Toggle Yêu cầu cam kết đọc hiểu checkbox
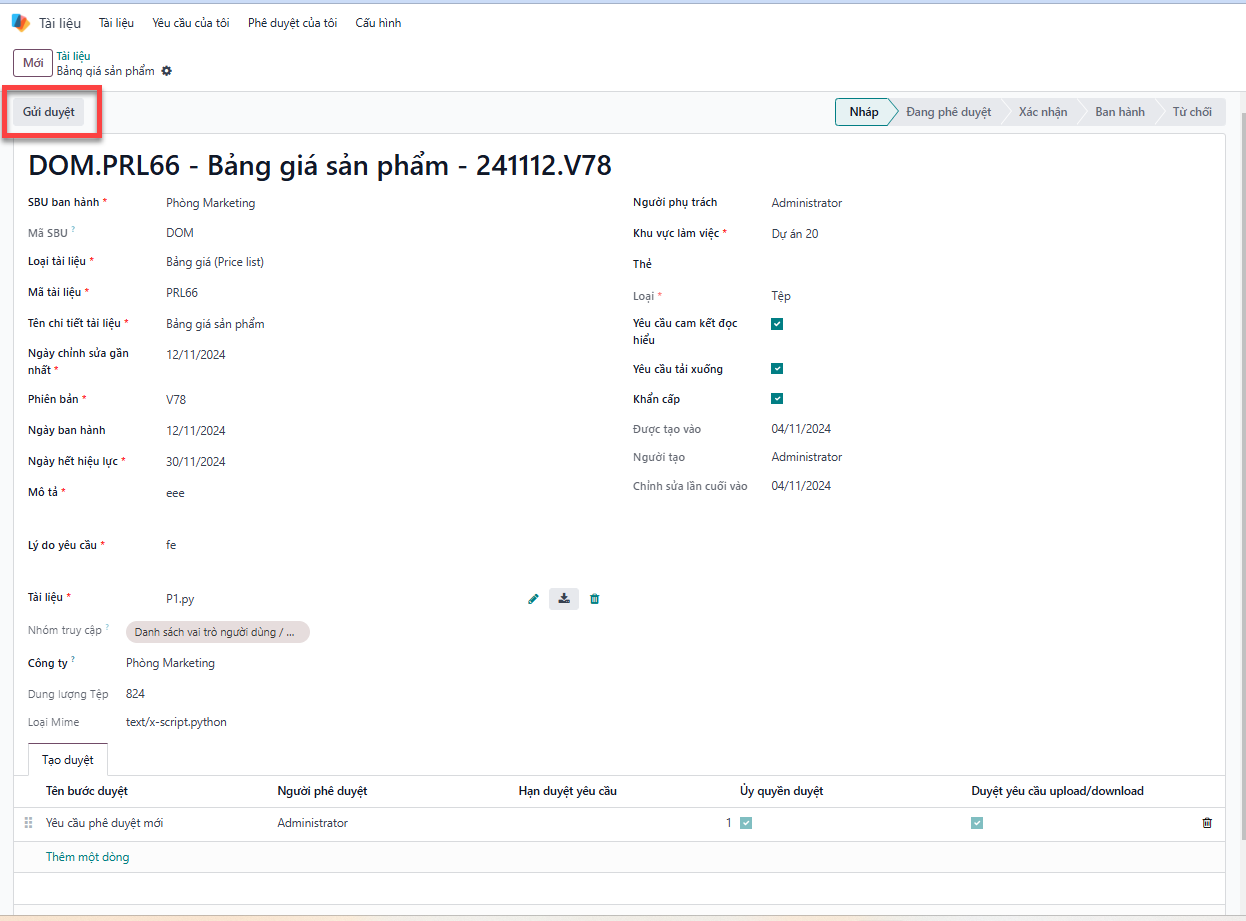1246x921 pixels. (777, 324)
